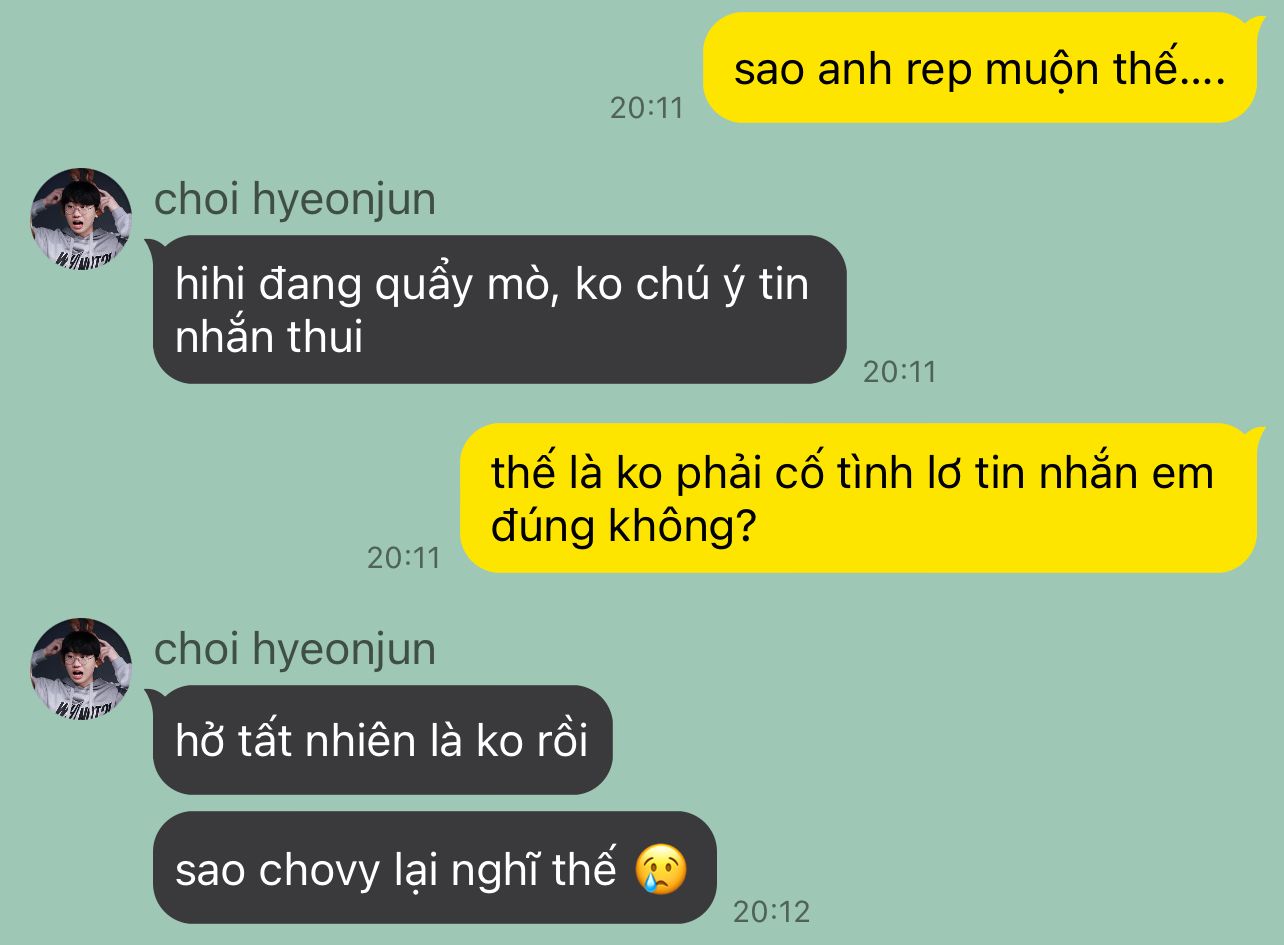1284x945 pixels.
Task: Click the words 'đúng không?' in the yellow bubble
Action: pyautogui.click(x=622, y=526)
